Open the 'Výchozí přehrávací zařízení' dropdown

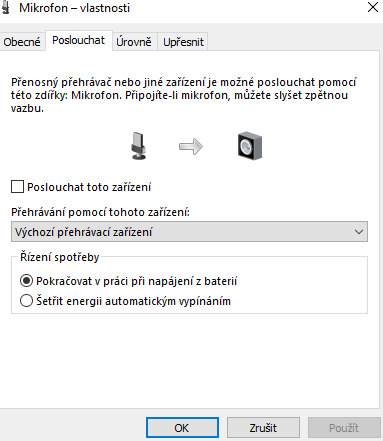(x=189, y=232)
